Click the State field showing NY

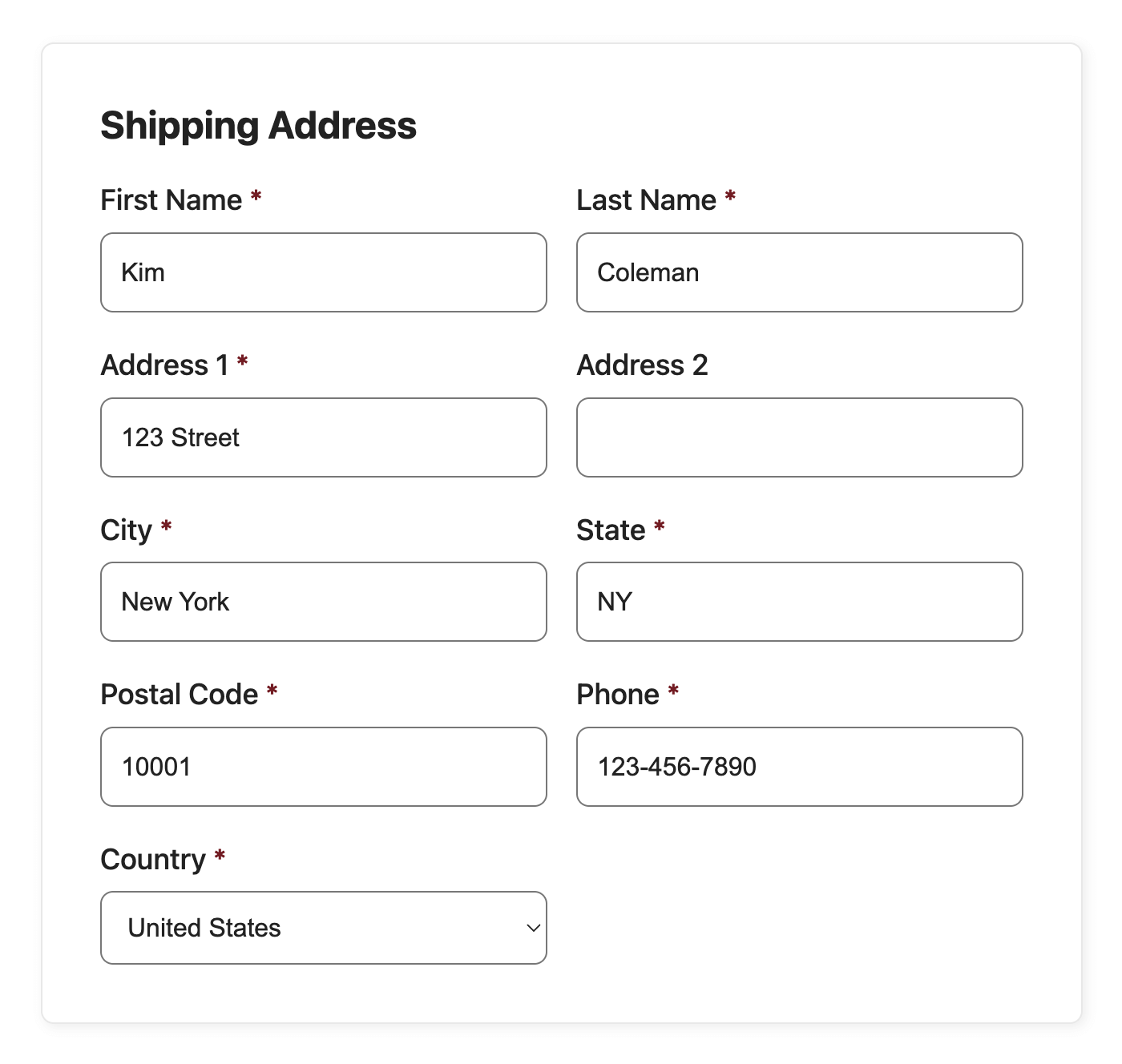point(799,602)
